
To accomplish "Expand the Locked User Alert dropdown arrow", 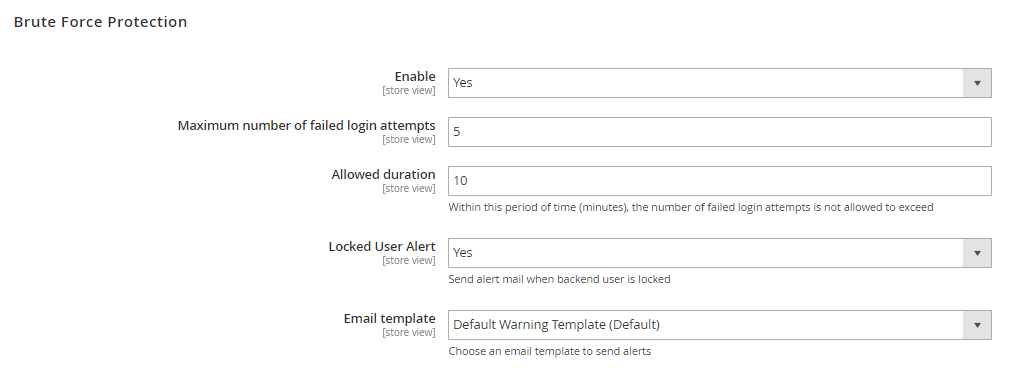I will tap(977, 253).
